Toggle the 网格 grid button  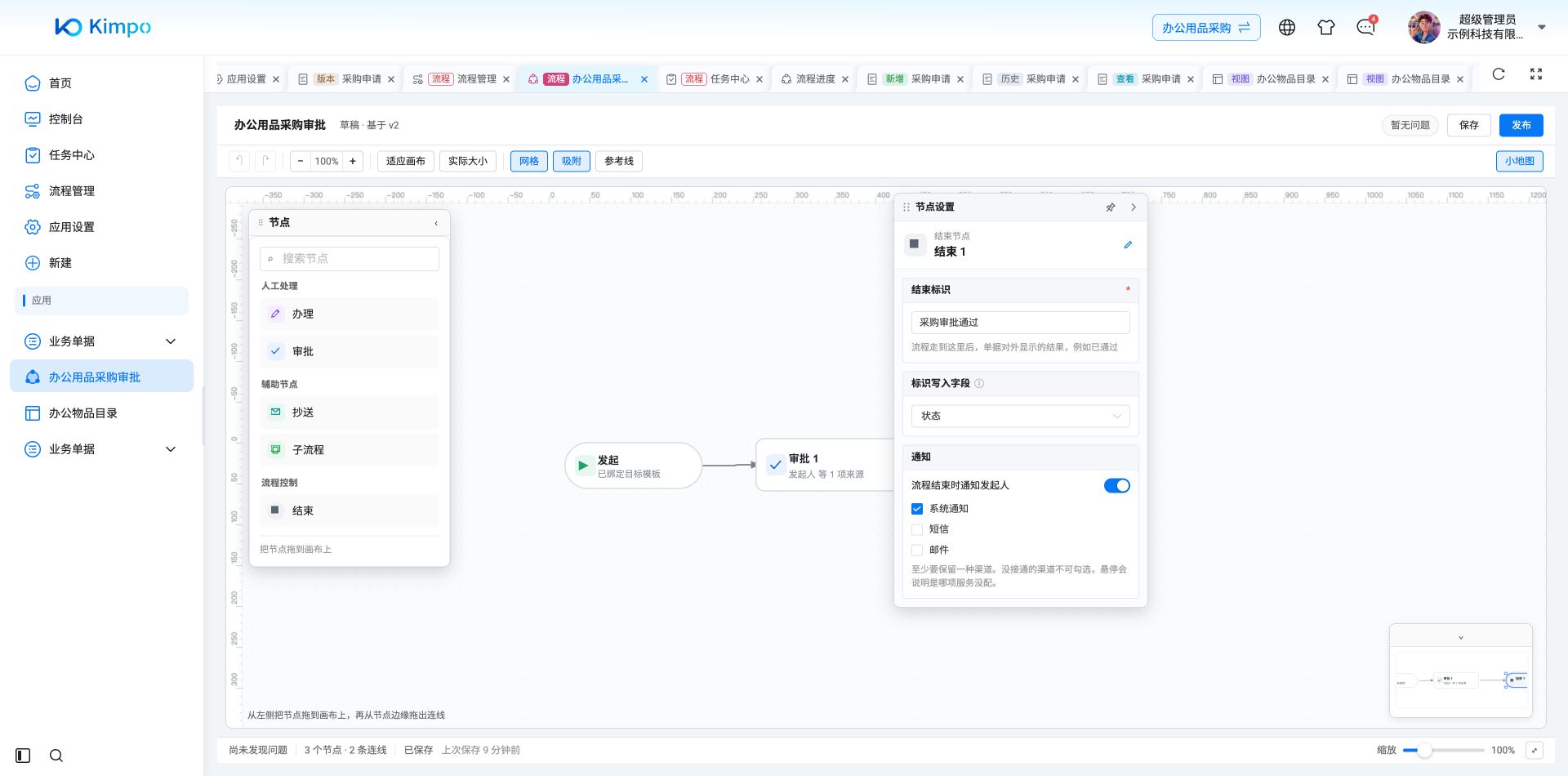(529, 161)
